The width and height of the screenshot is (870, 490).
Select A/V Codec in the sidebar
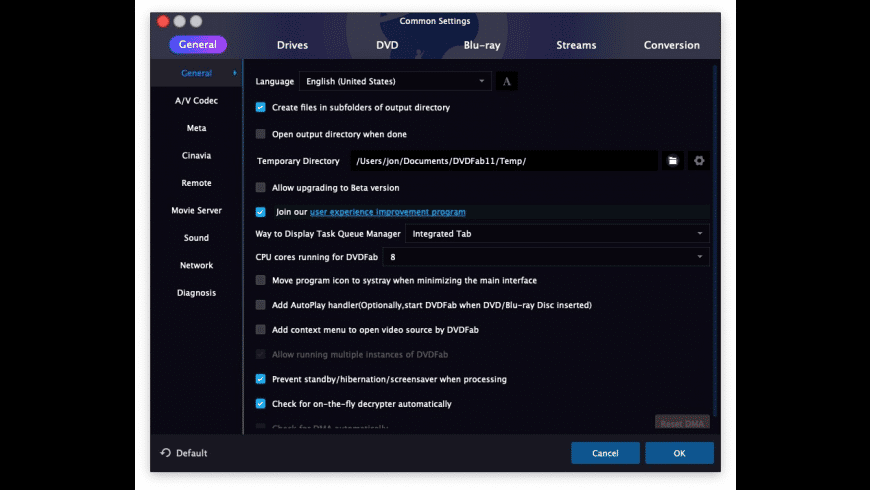(x=196, y=101)
